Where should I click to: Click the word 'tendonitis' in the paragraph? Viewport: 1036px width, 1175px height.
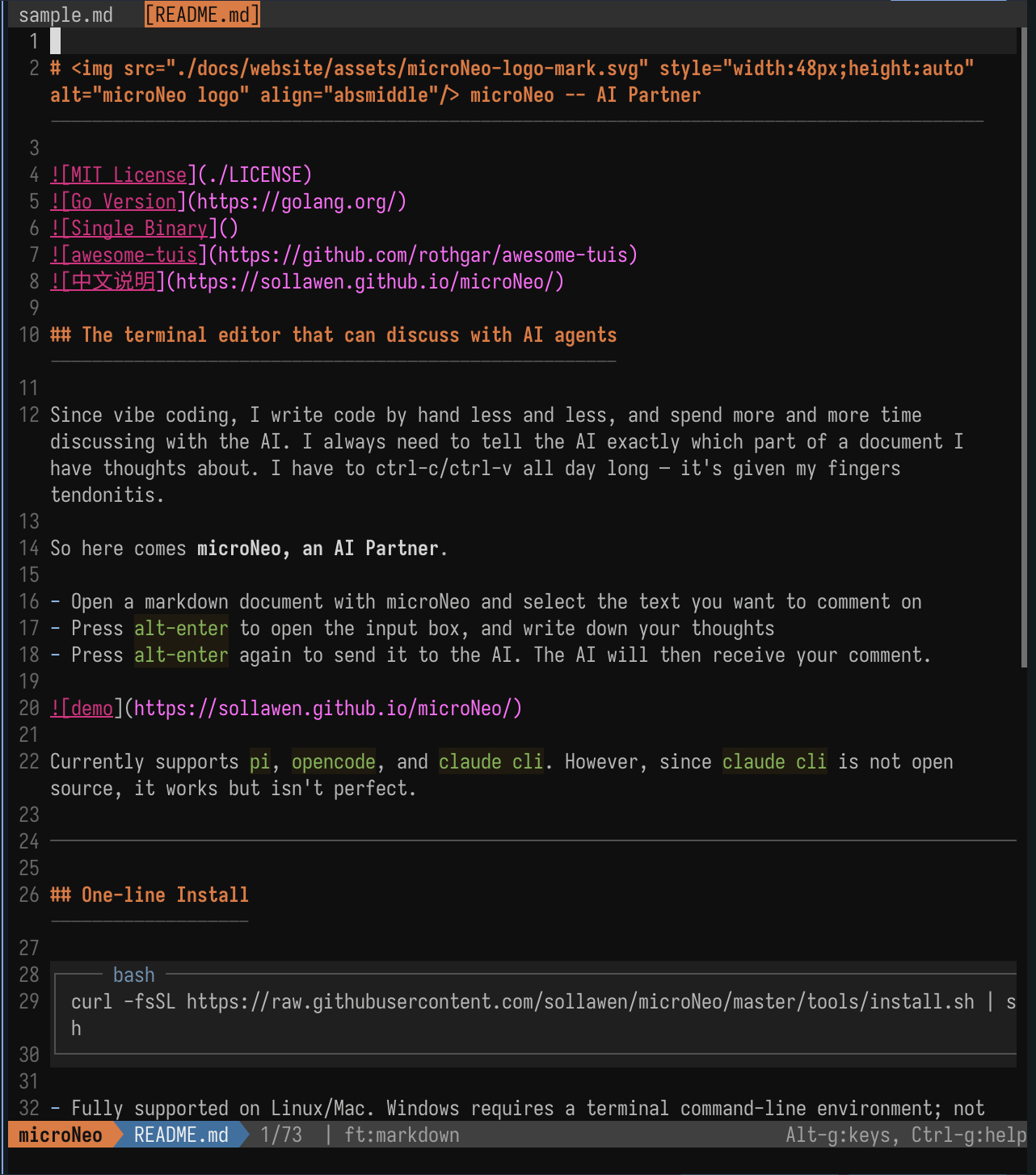click(103, 495)
